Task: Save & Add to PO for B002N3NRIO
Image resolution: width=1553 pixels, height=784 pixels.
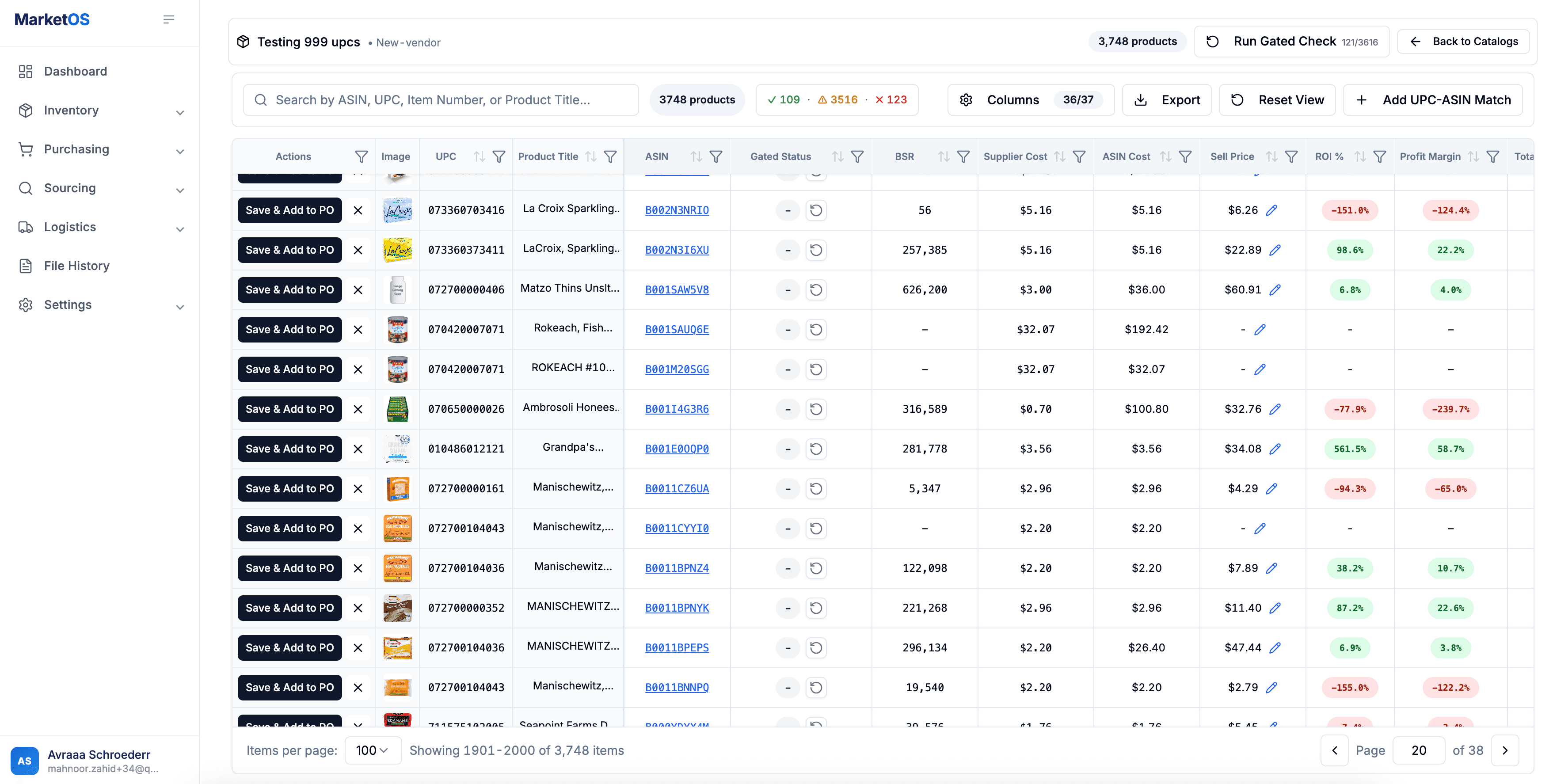Action: [x=289, y=210]
